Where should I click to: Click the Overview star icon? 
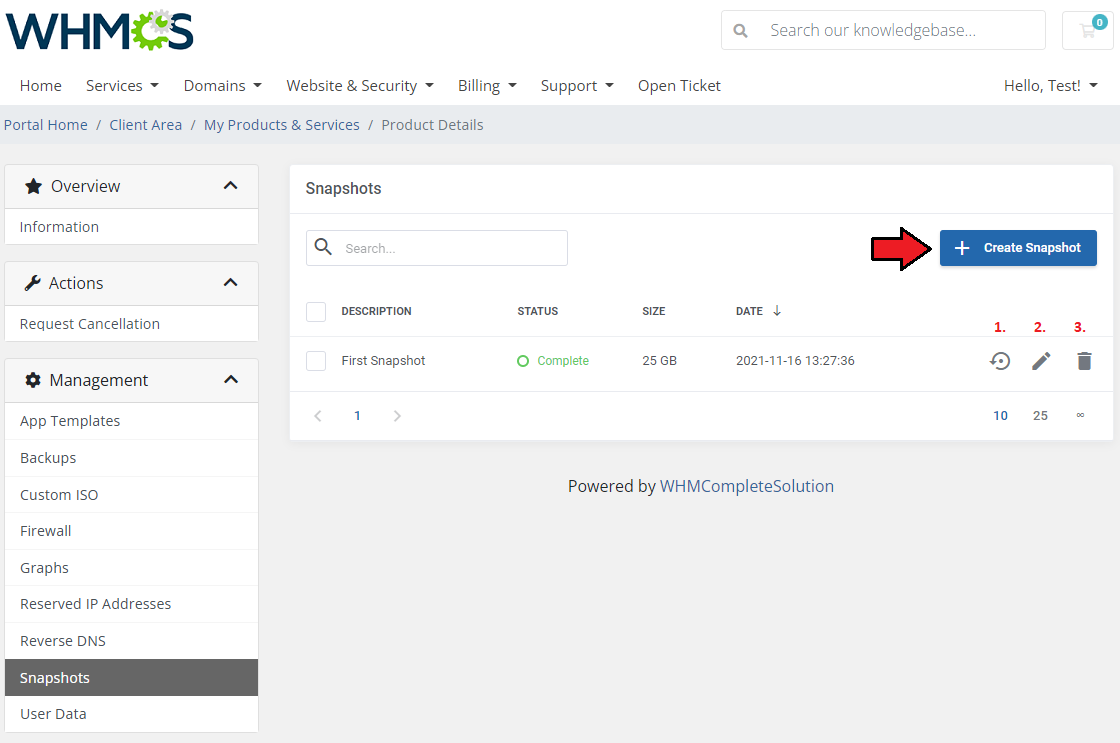(33, 186)
